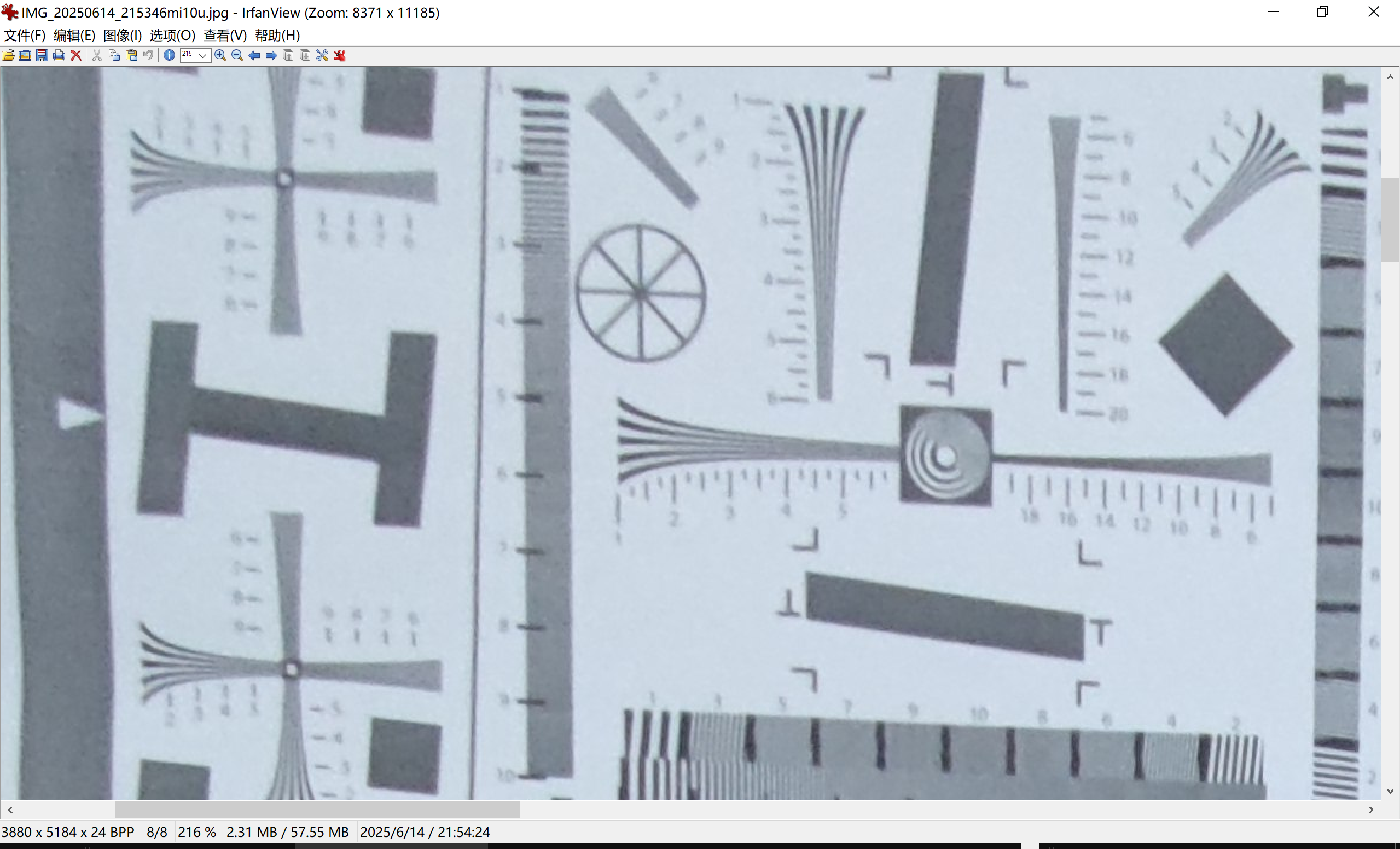
Task: Click the Save floppy disk icon
Action: [x=42, y=55]
